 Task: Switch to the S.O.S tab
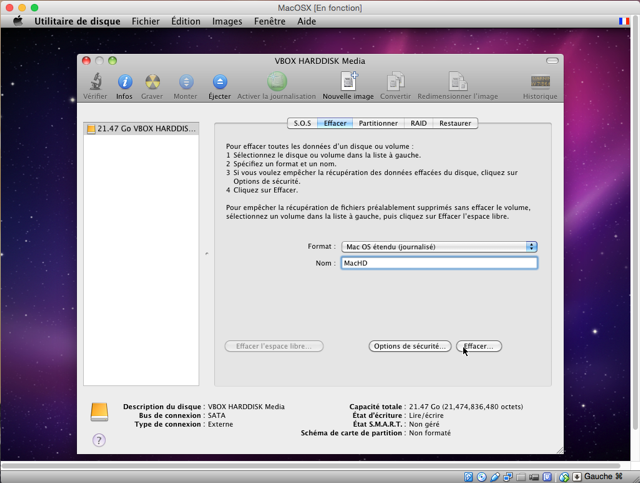(302, 123)
